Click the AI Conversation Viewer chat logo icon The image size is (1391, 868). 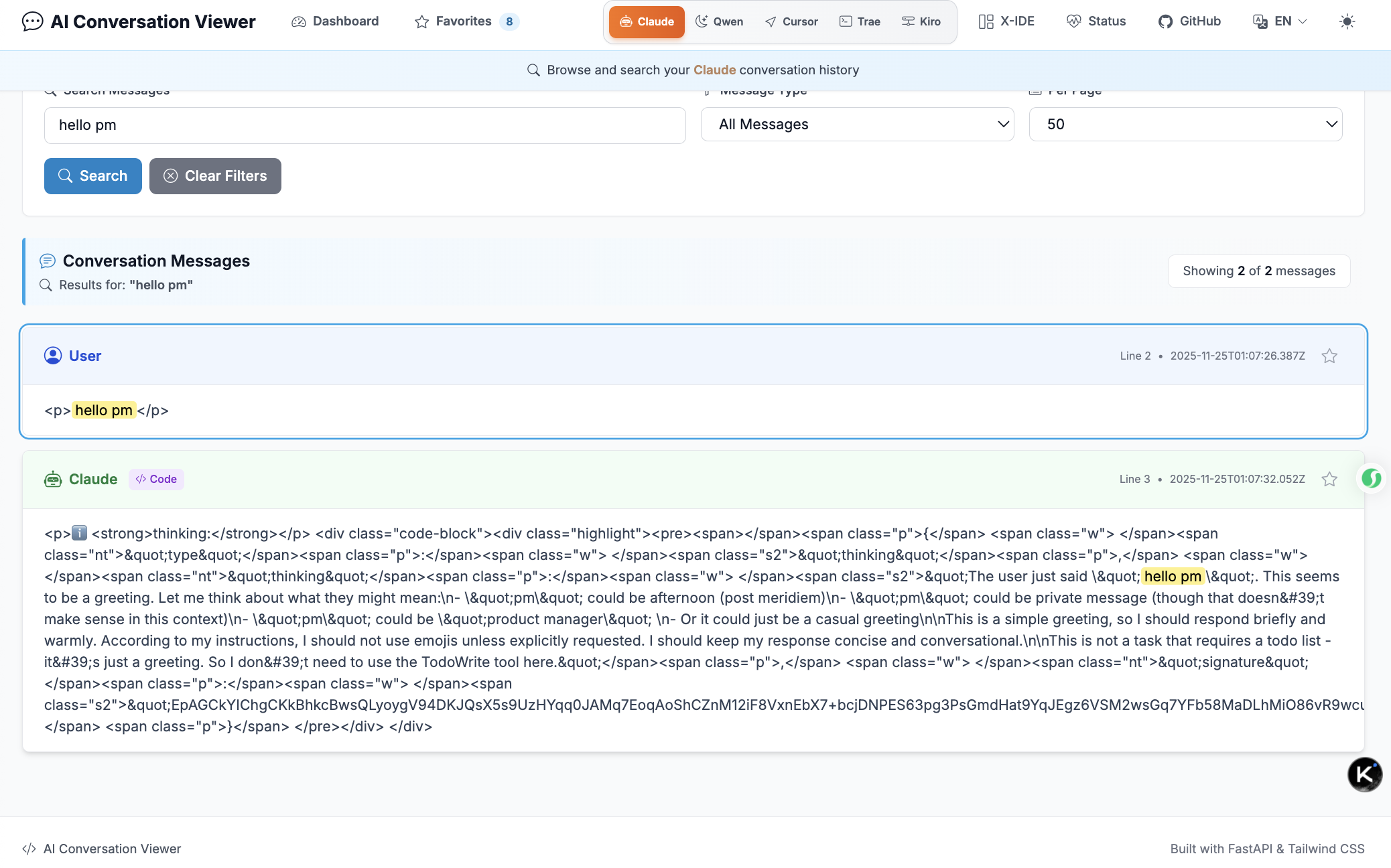coord(32,21)
